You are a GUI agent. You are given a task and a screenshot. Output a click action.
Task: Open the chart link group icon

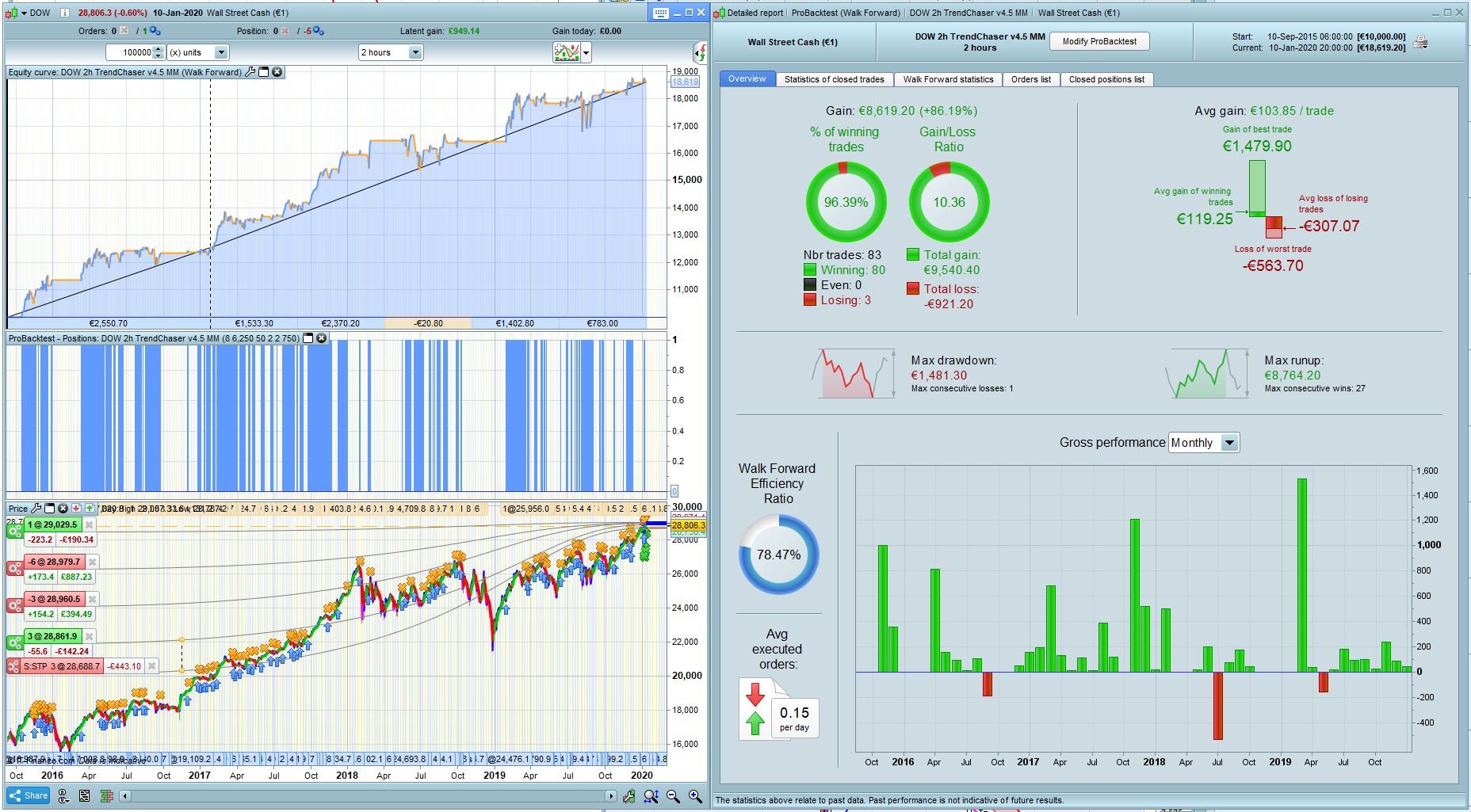(x=64, y=796)
